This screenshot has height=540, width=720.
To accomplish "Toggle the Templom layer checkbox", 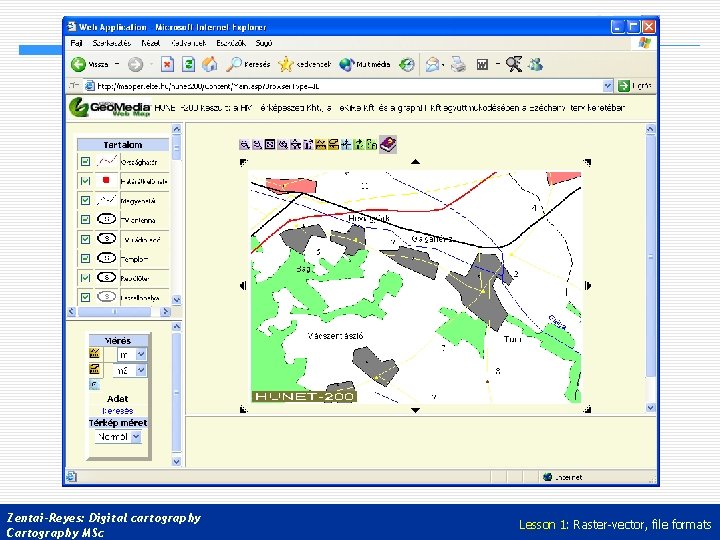I will (85, 258).
